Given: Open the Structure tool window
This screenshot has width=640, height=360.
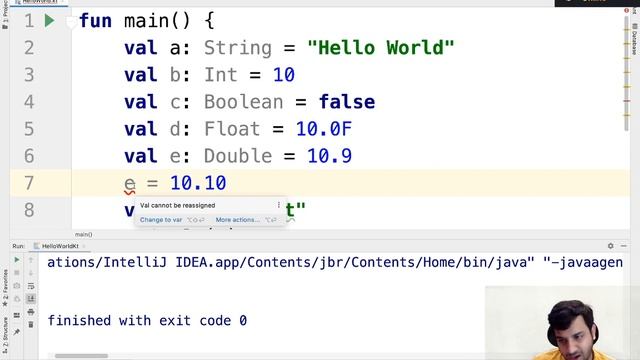Looking at the screenshot, I should [5, 335].
